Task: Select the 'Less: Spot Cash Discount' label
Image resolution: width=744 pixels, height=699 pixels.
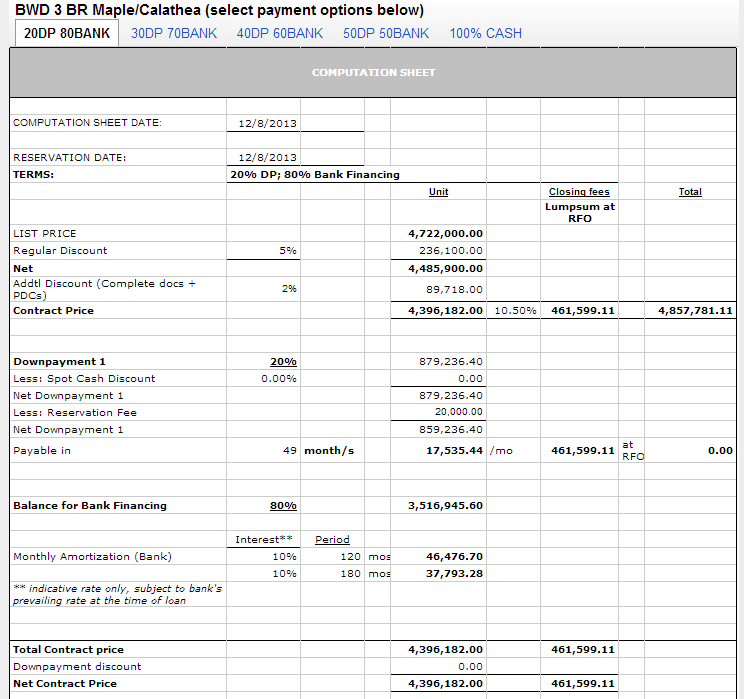Action: point(84,379)
